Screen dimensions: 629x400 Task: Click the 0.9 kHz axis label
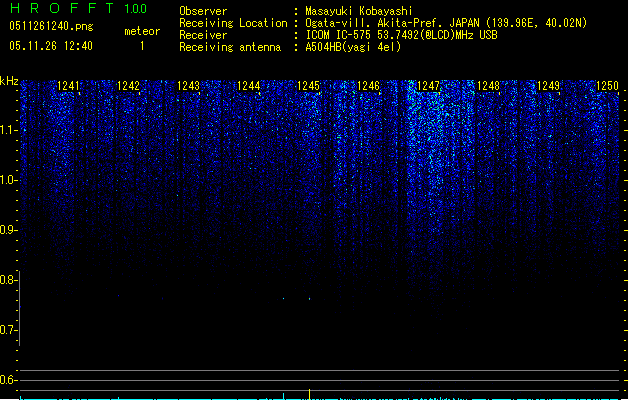pyautogui.click(x=8, y=230)
